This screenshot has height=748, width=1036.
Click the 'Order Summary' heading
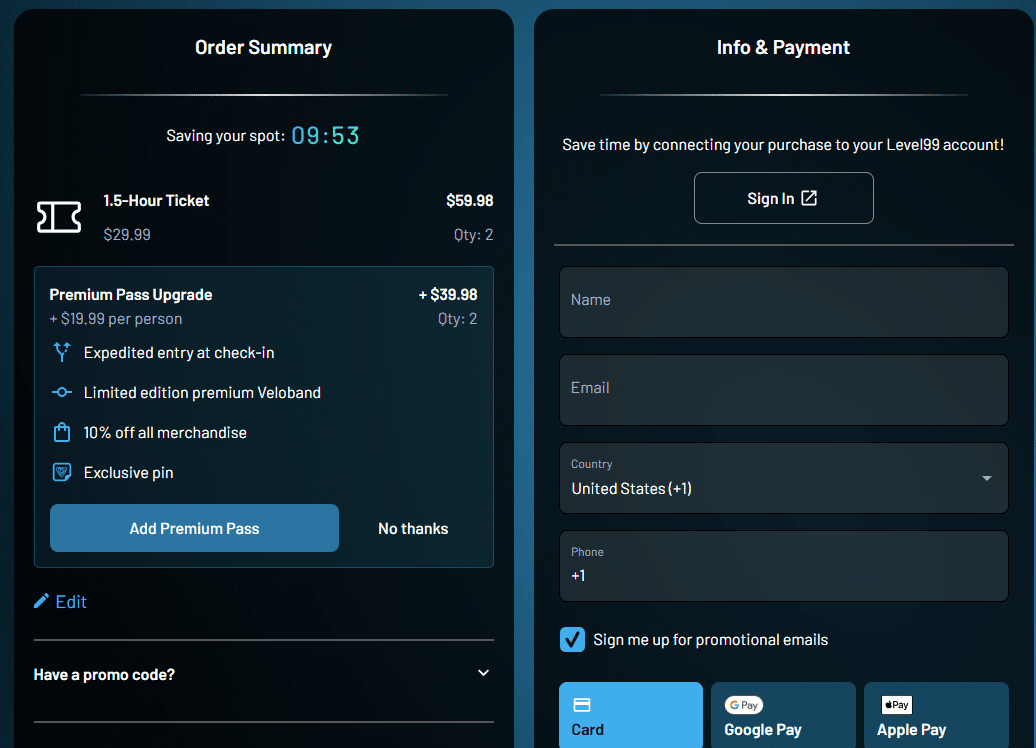(264, 48)
